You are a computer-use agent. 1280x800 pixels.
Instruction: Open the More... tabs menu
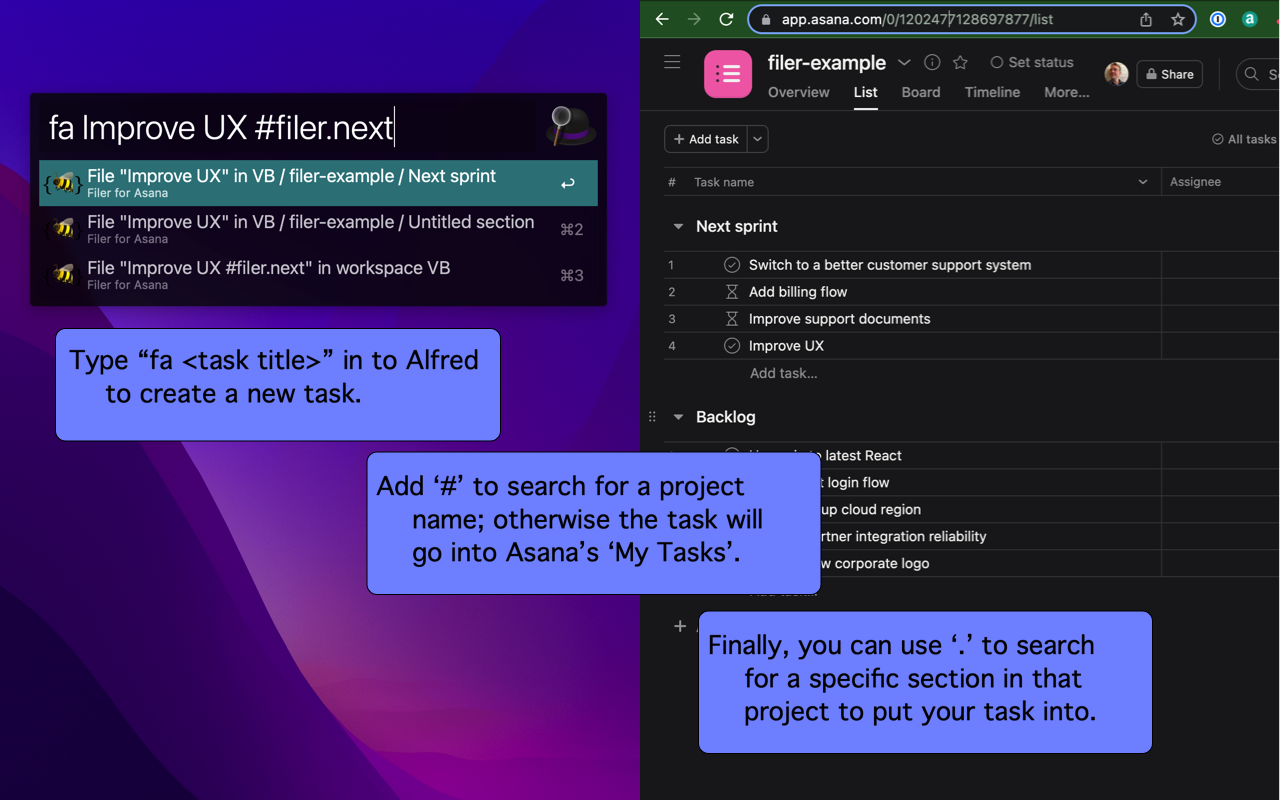pyautogui.click(x=1067, y=92)
